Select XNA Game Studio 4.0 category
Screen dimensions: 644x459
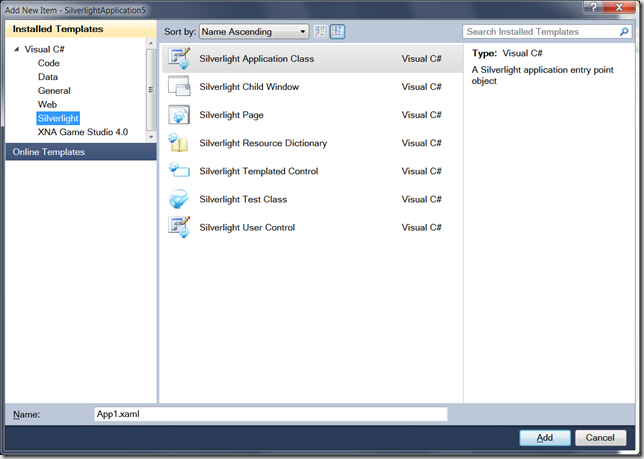(x=83, y=132)
